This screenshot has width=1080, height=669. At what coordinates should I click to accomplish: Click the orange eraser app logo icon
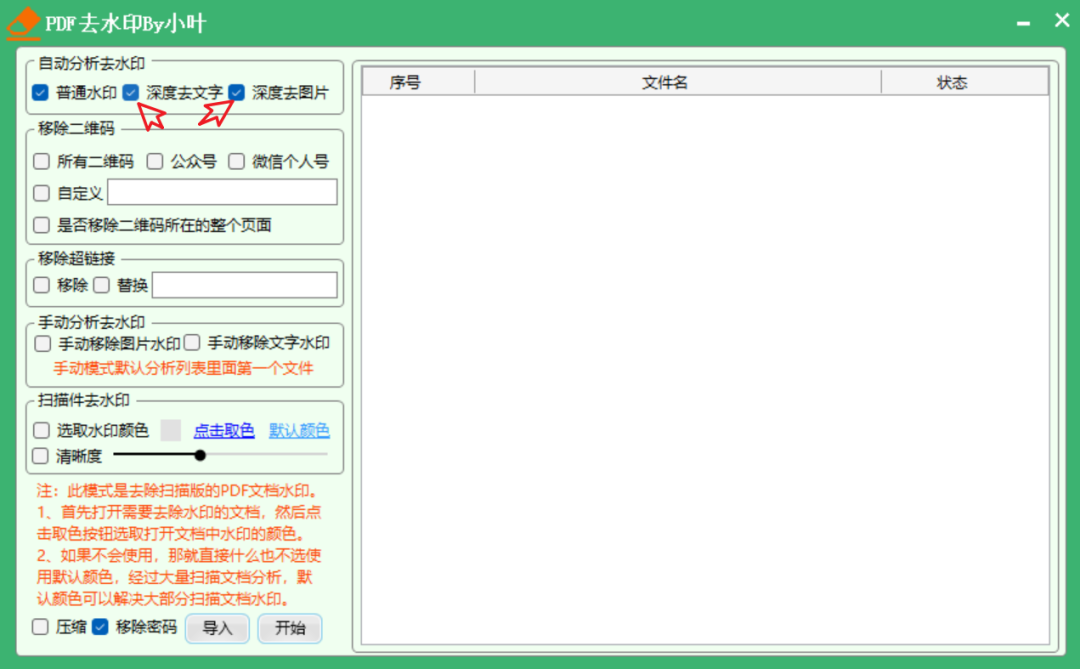click(x=23, y=23)
